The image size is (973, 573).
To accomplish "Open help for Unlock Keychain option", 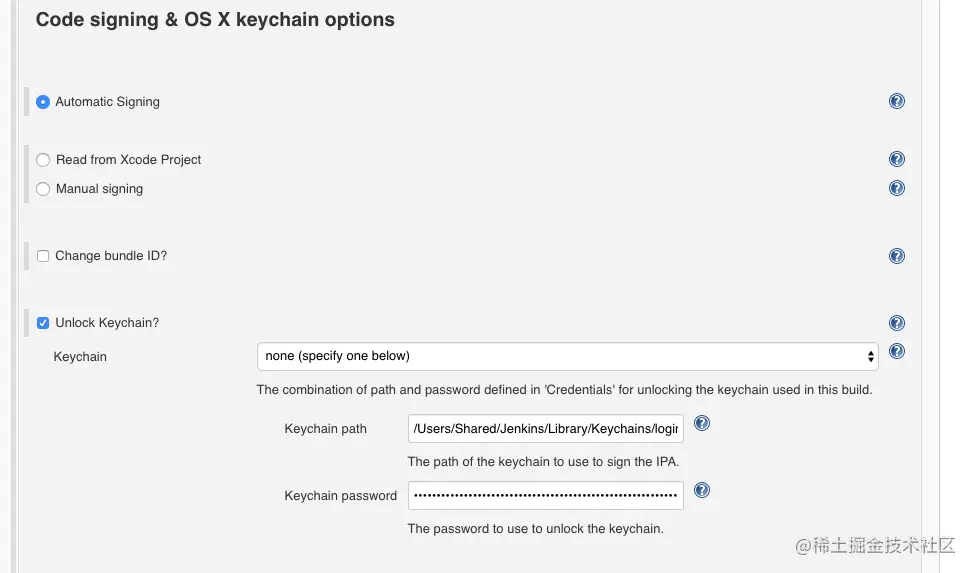I will (897, 323).
